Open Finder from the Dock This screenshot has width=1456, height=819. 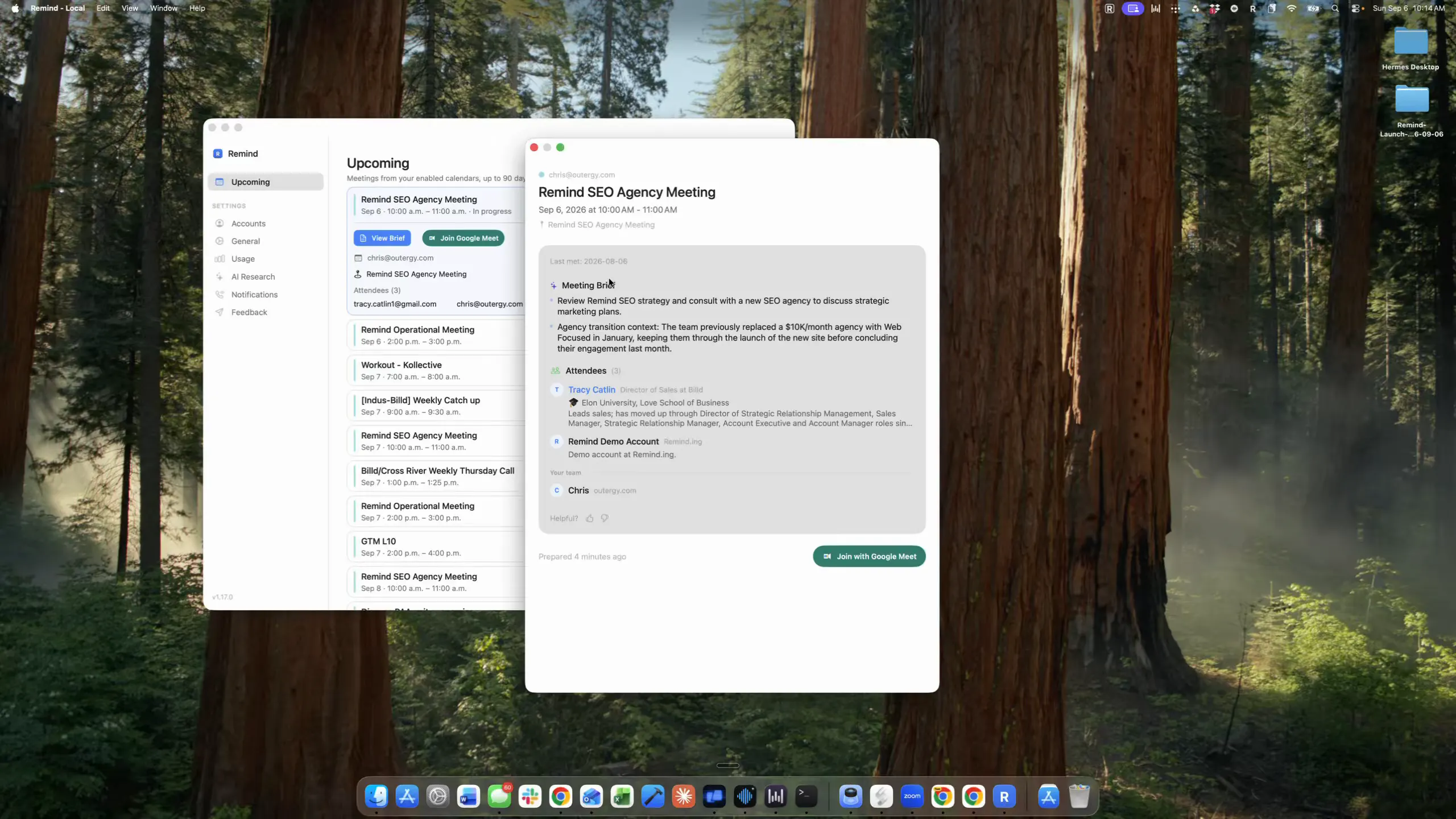point(377,796)
